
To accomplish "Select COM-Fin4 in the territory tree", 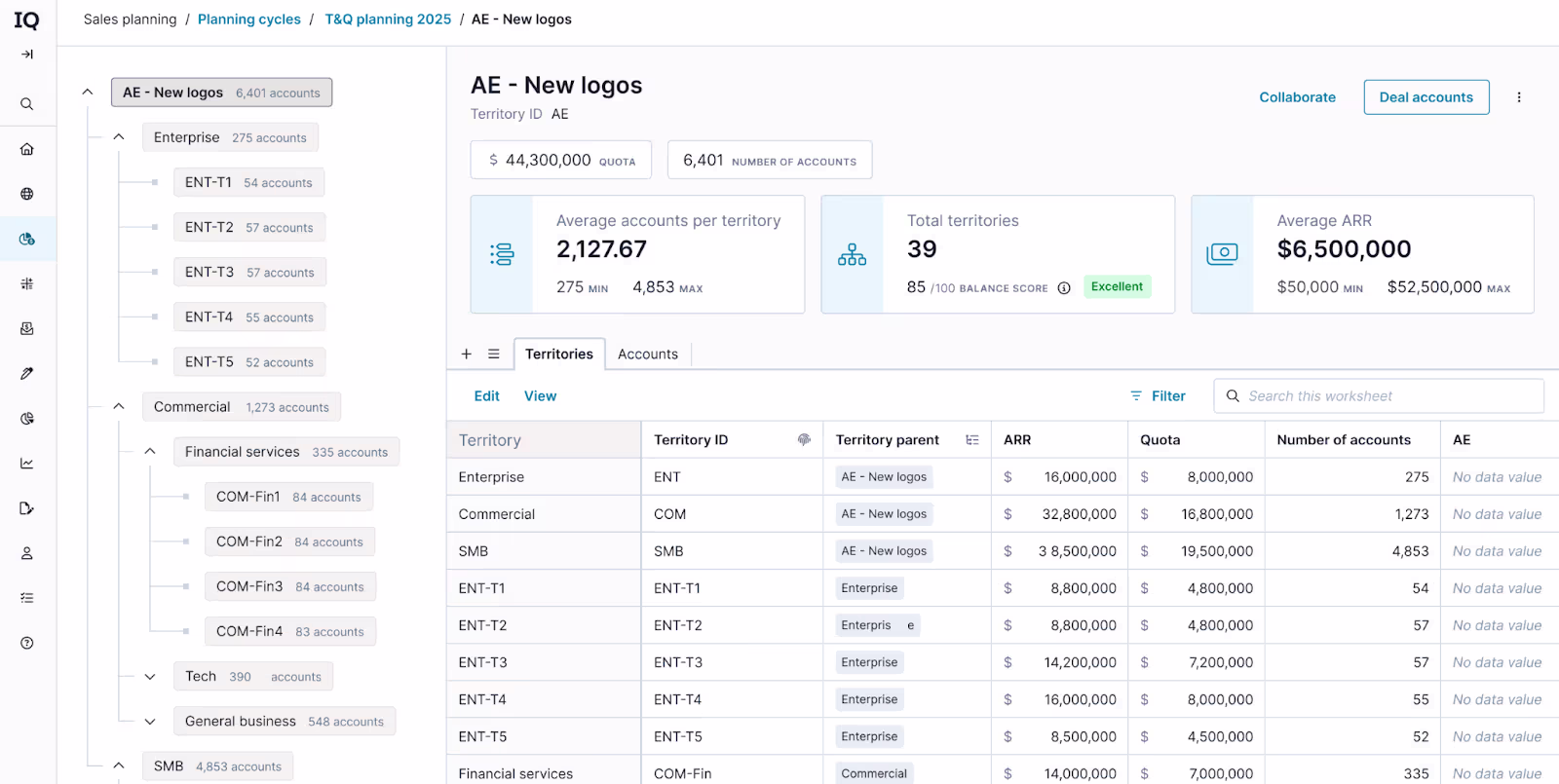I will pyautogui.click(x=290, y=632).
